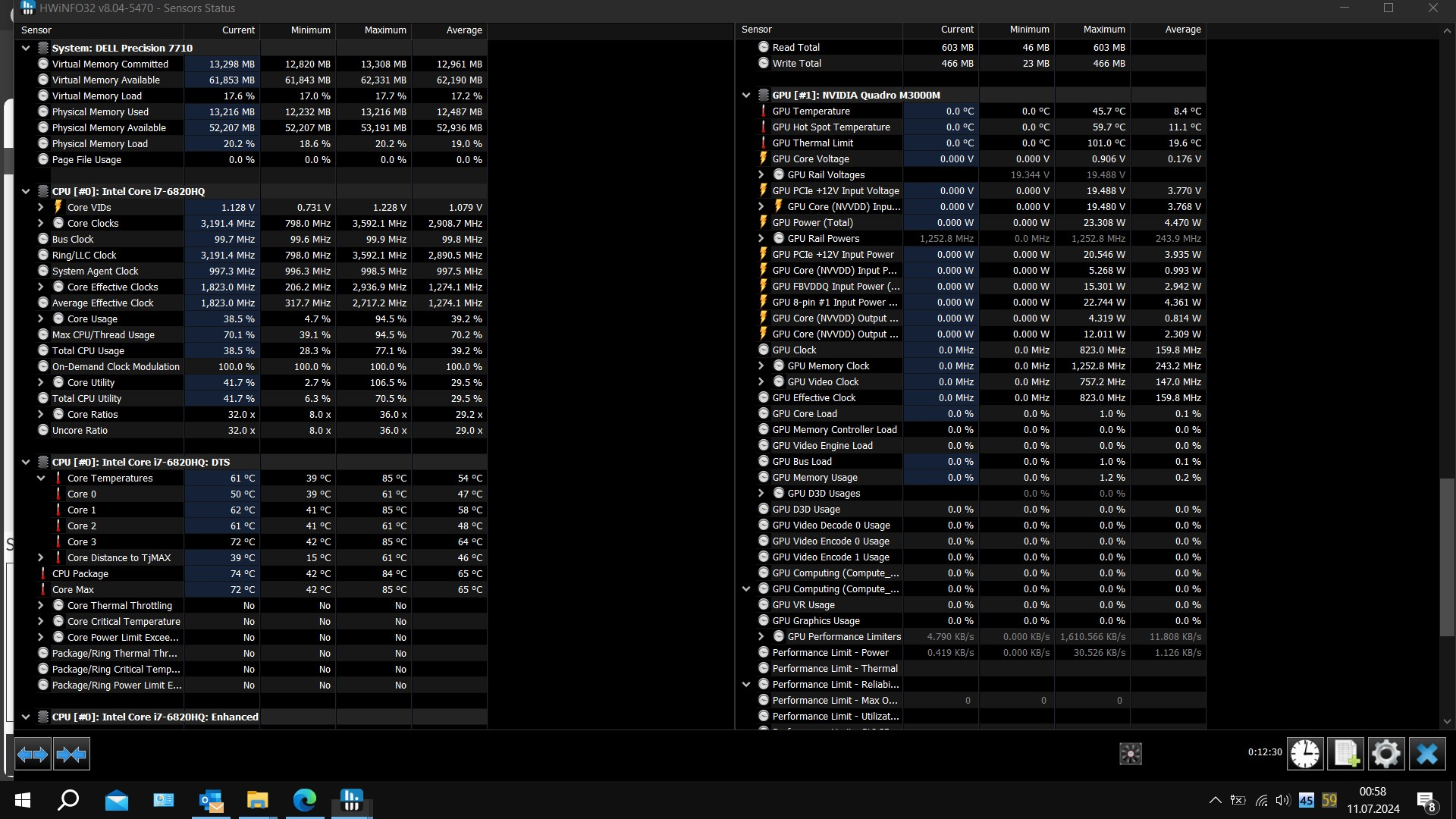Expand Core Distance to TjMAX
The image size is (1456, 819).
point(41,557)
